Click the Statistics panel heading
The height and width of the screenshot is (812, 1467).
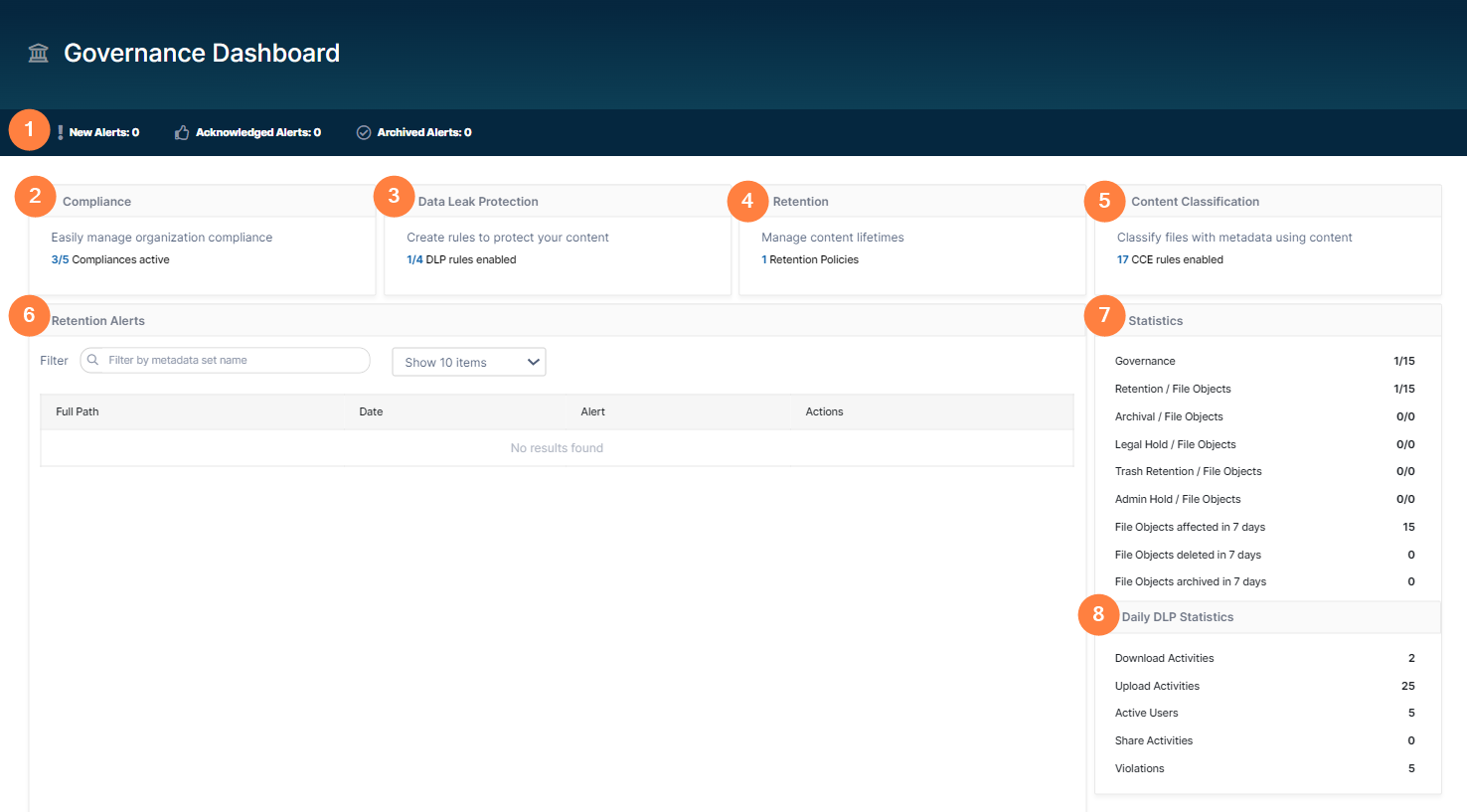pyautogui.click(x=1155, y=321)
